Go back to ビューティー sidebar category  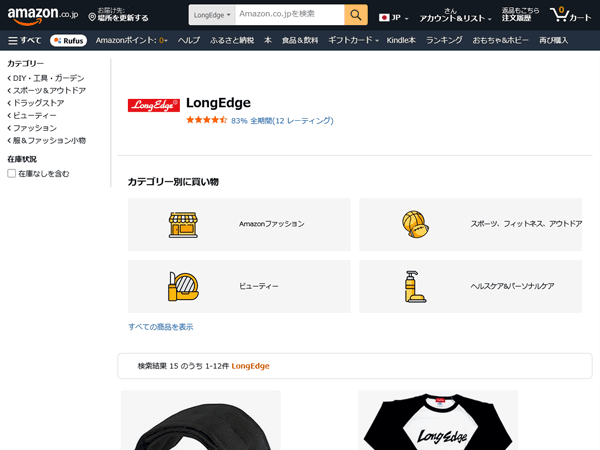click(x=32, y=116)
